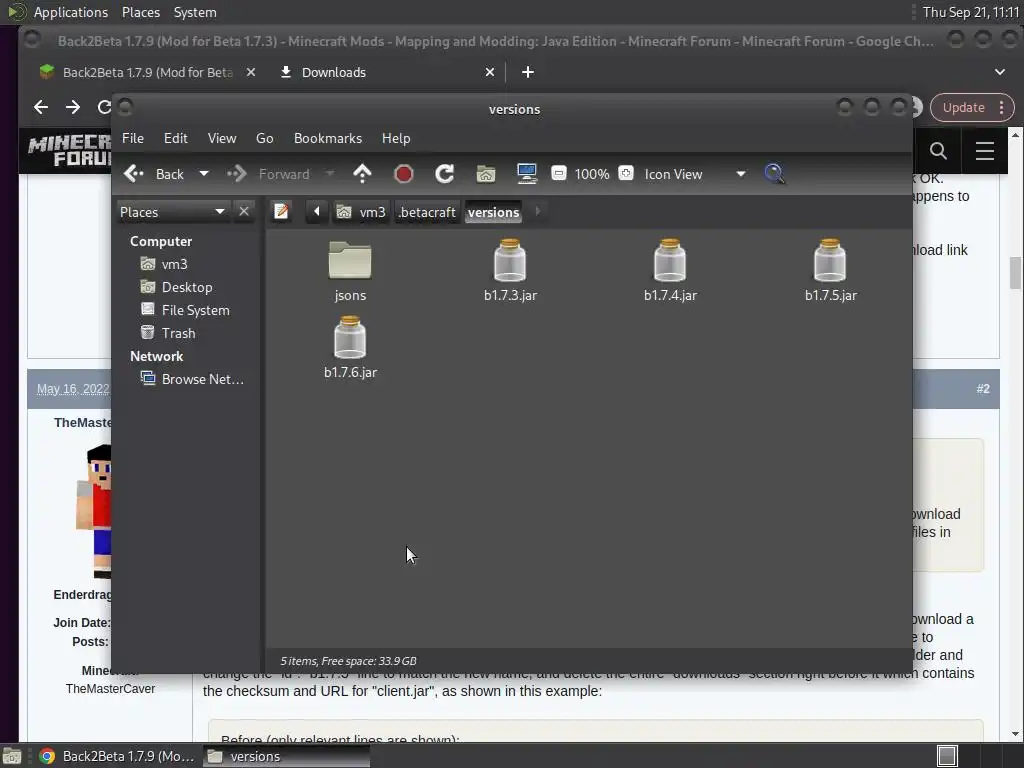Go back with the Back arrow button
This screenshot has width=1024, height=768.
pyautogui.click(x=154, y=174)
